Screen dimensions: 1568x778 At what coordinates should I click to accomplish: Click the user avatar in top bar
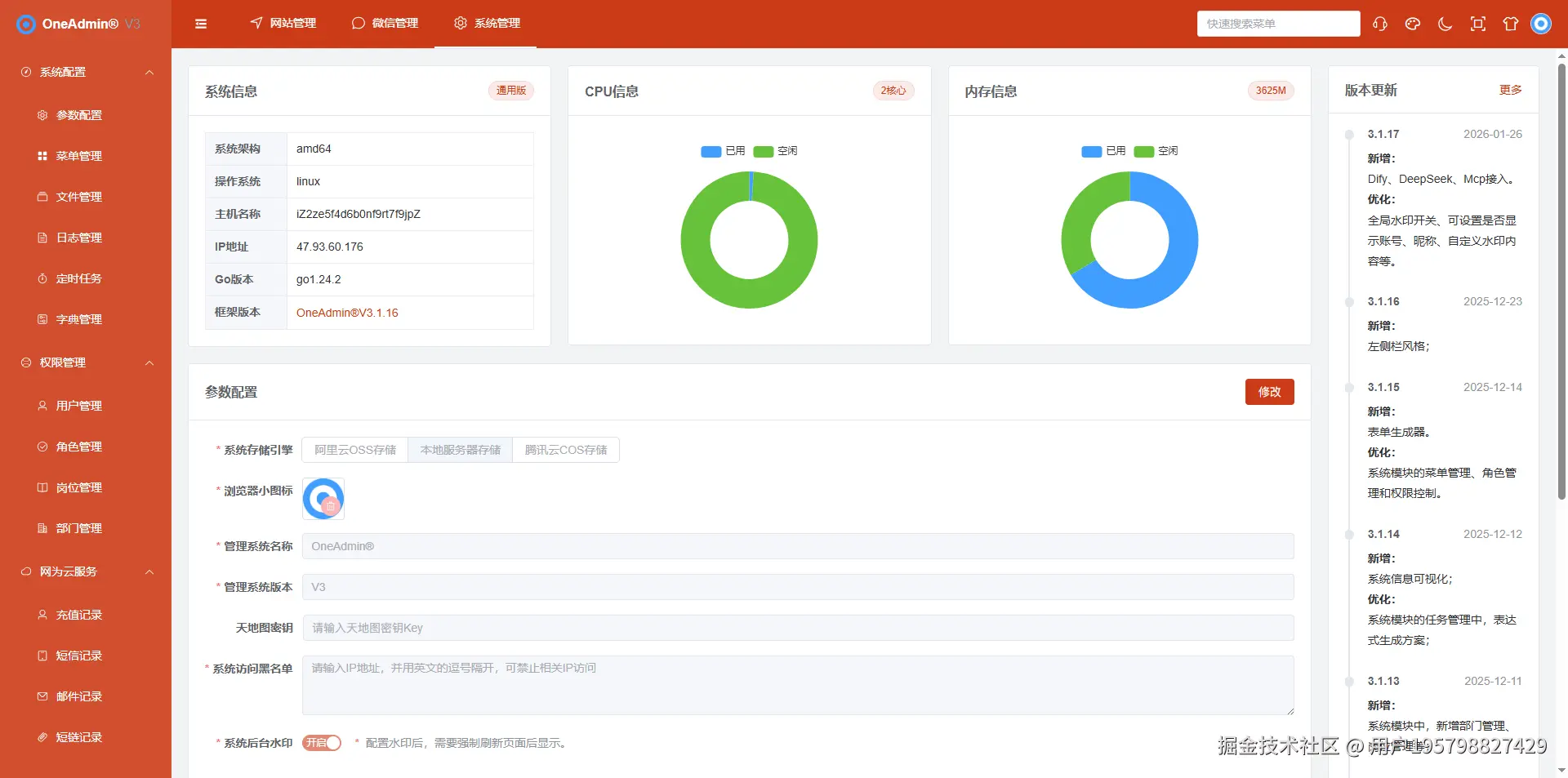[x=1541, y=24]
